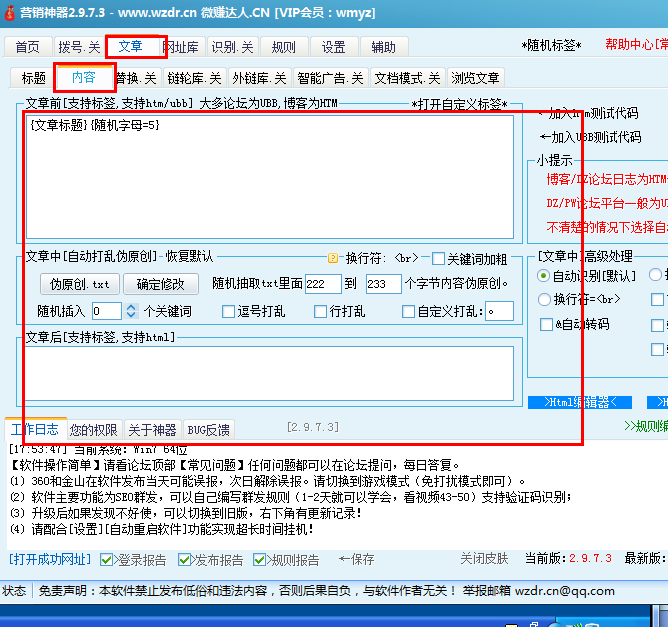Switch to the 辅助 tab
Screen dimensions: 668x627
click(384, 47)
